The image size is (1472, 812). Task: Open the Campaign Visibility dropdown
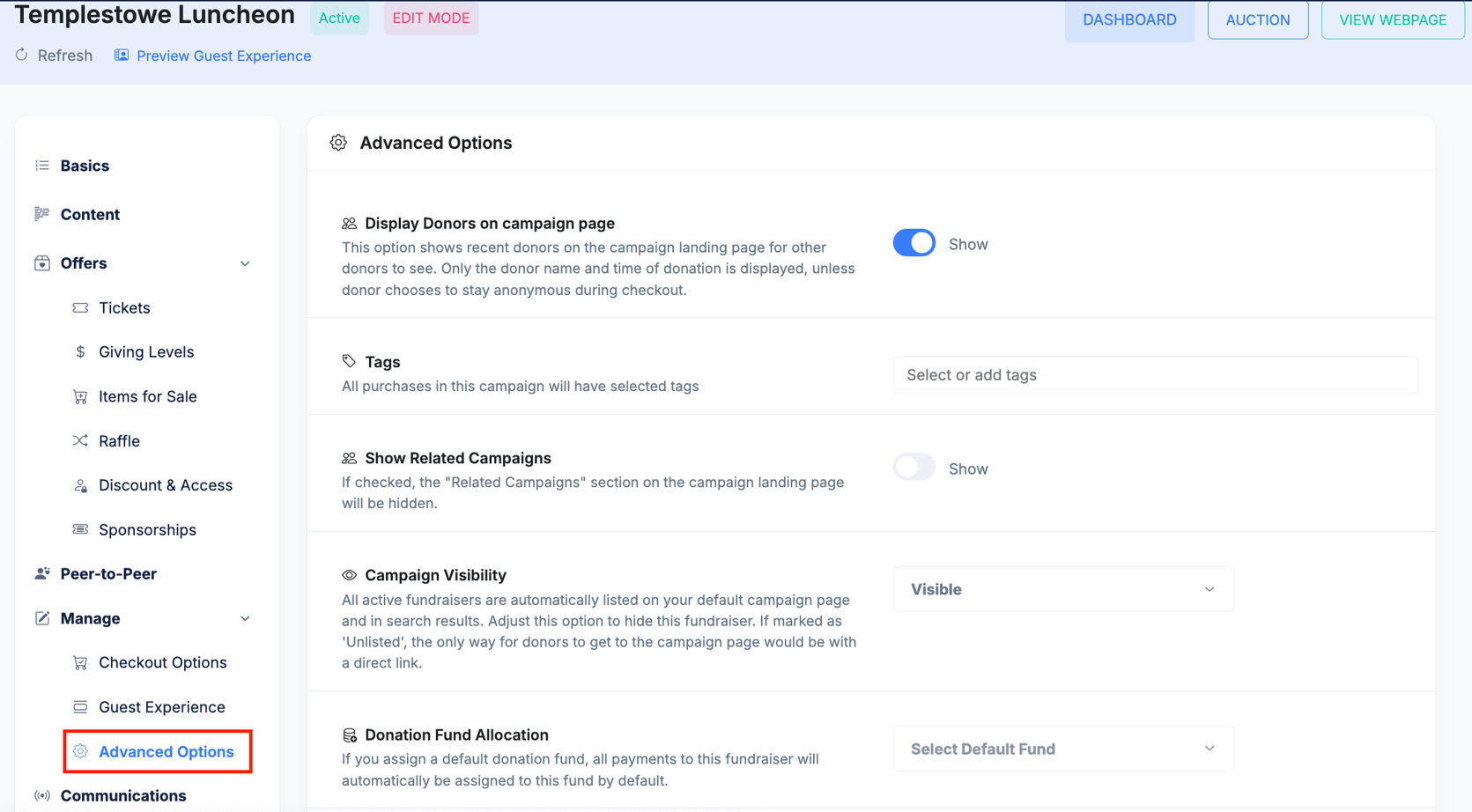point(1063,589)
